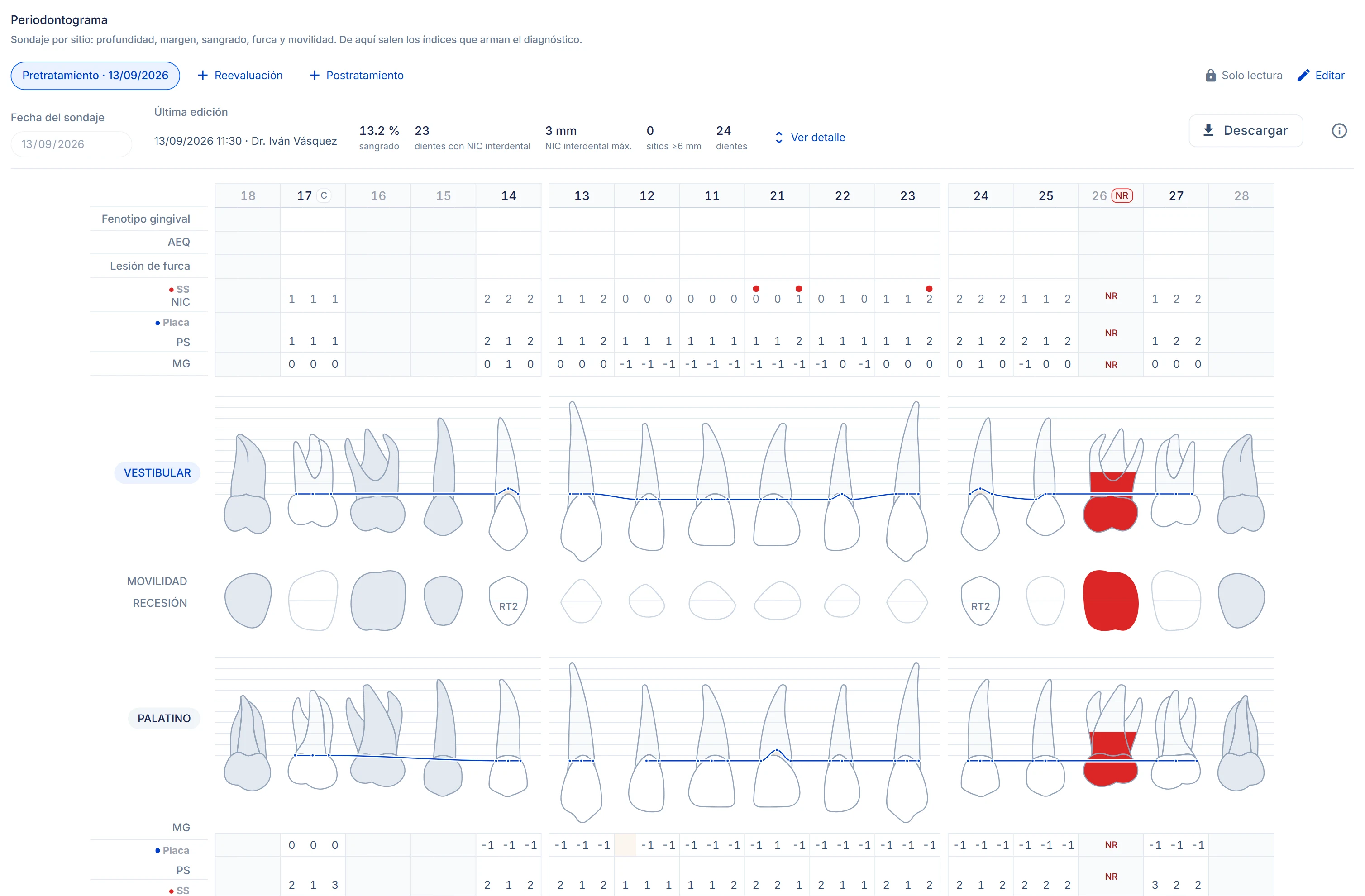Click the highlighted empty MG cell under tooth 12
Screen dimensions: 1365x896
625,845
